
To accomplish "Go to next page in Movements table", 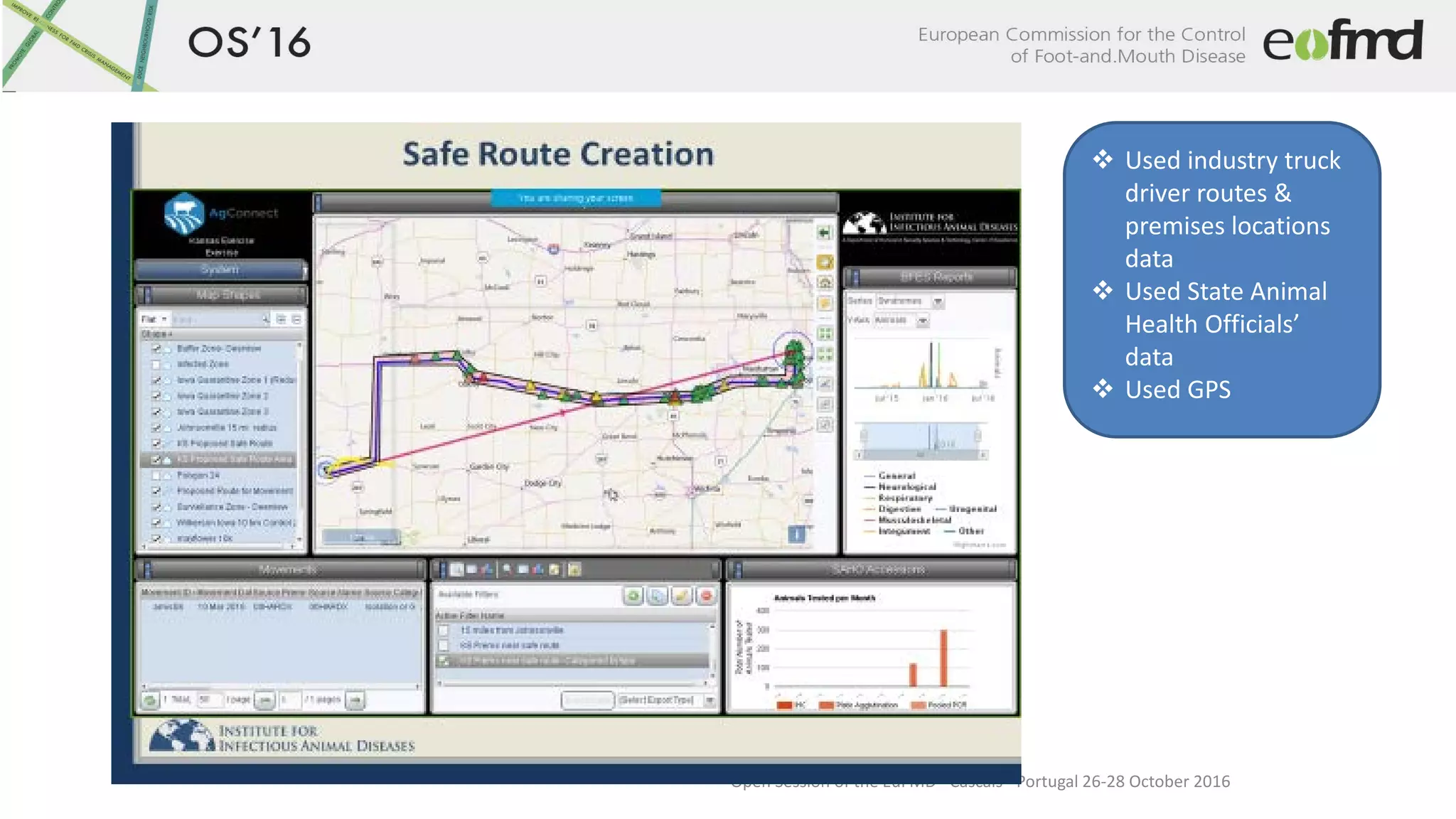I will pos(355,700).
